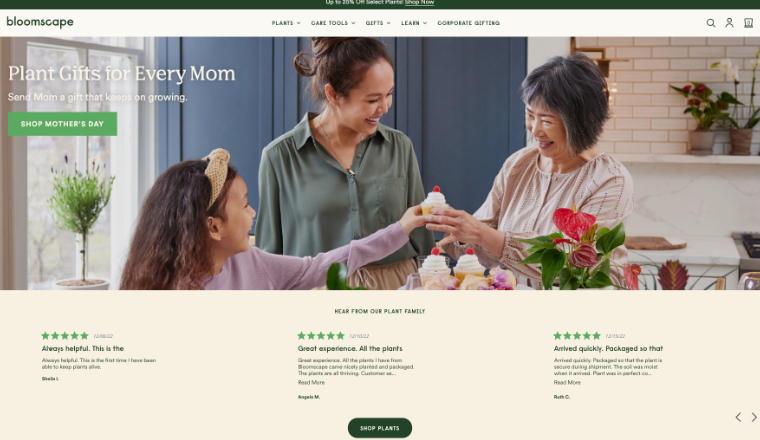This screenshot has width=760, height=440.
Task: Read More on Angela M.'s review
Action: coord(311,382)
